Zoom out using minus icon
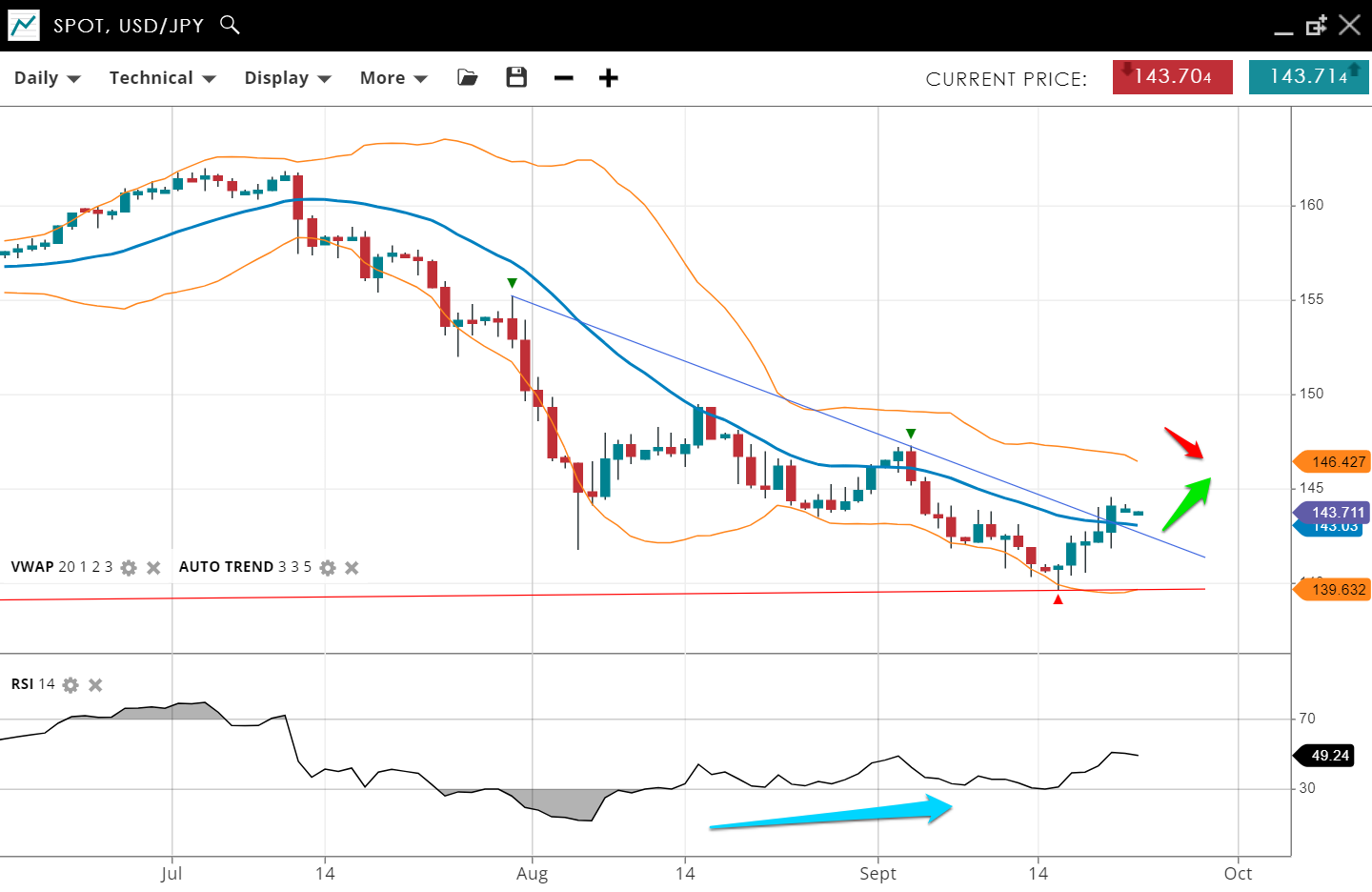This screenshot has height=892, width=1372. (564, 78)
